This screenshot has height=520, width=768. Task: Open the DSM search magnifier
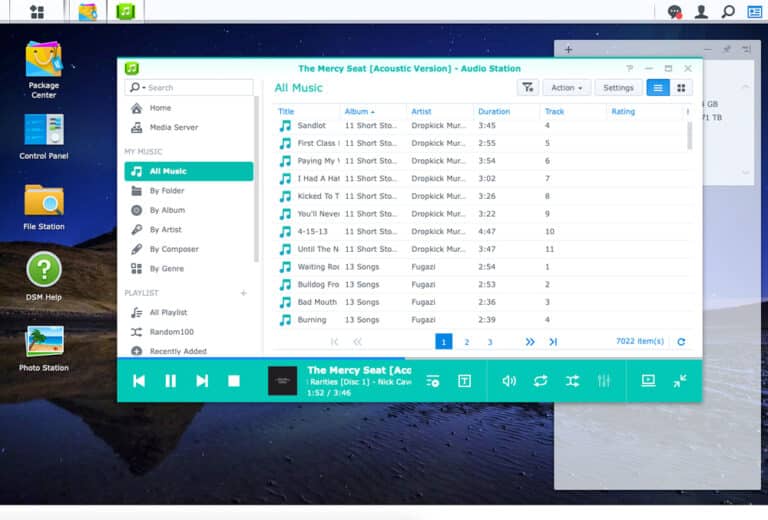point(728,12)
